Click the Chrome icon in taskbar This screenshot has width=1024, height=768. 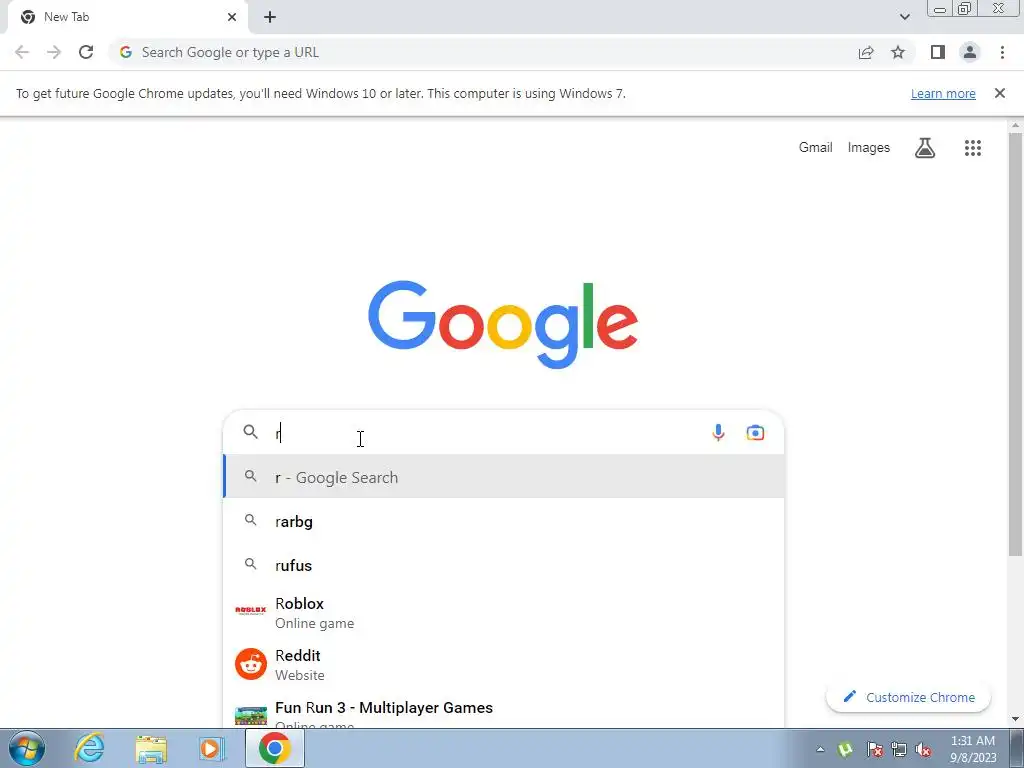tap(274, 748)
